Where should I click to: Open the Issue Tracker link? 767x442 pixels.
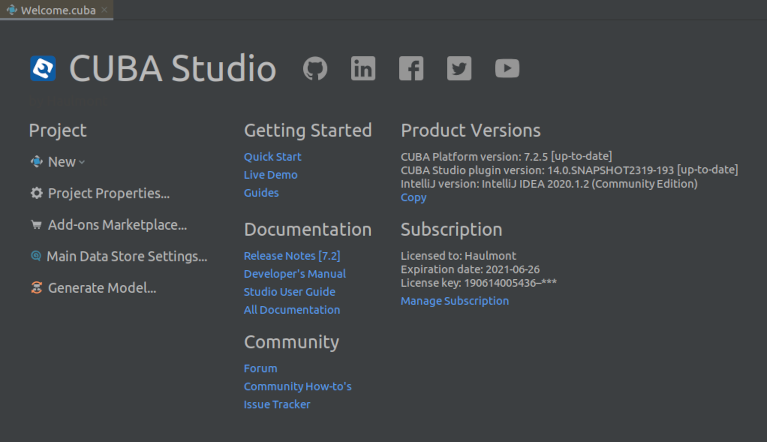(277, 405)
